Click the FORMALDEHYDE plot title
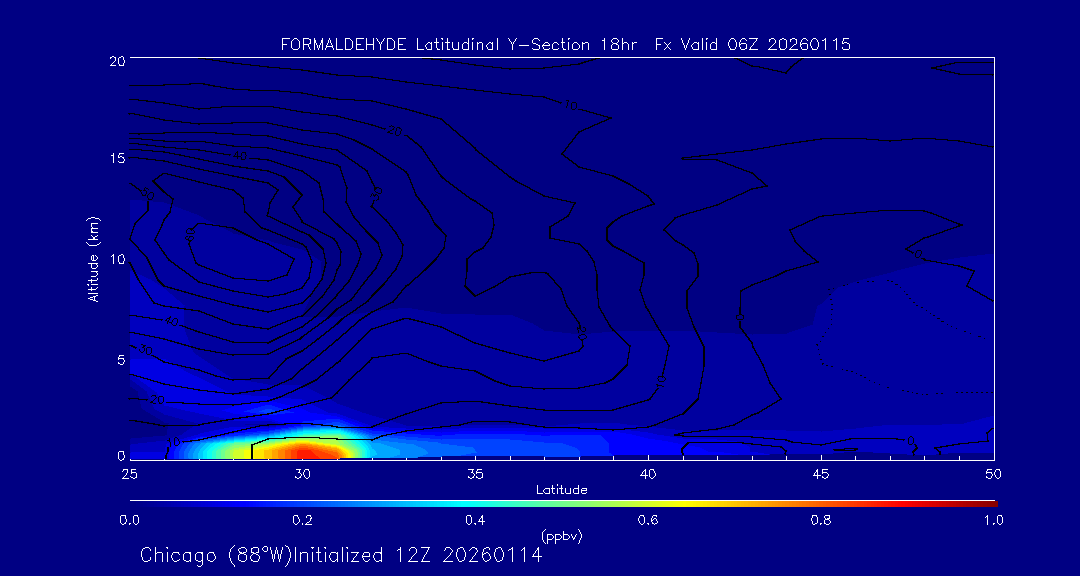This screenshot has width=1080, height=576. tap(565, 45)
